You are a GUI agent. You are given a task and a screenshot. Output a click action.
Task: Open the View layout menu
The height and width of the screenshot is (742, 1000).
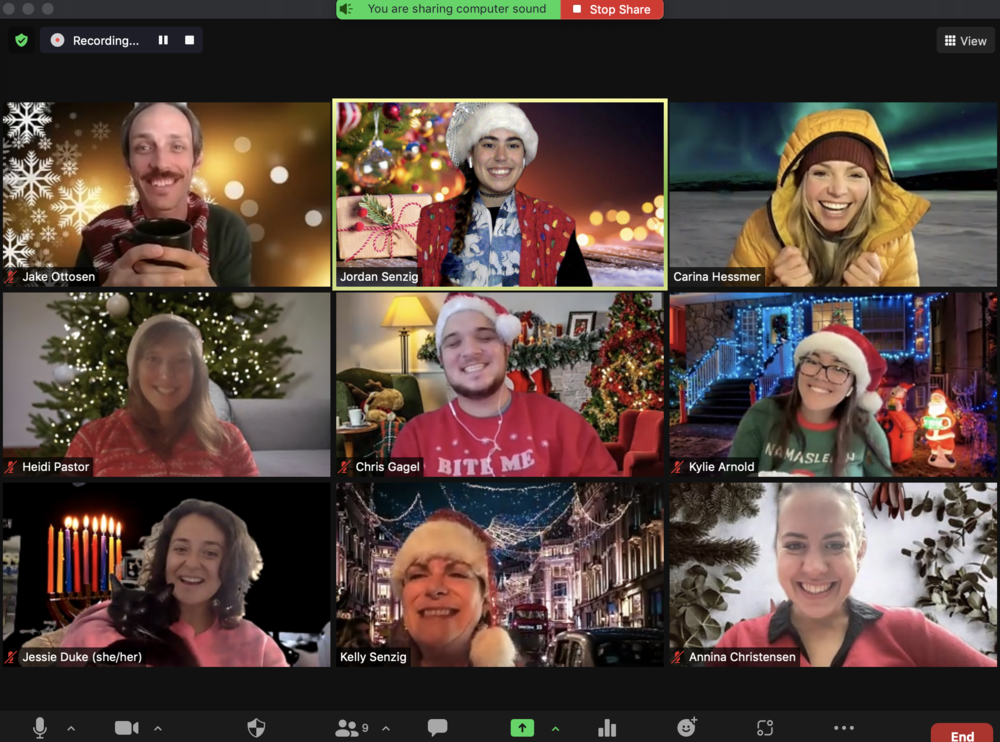(x=965, y=41)
